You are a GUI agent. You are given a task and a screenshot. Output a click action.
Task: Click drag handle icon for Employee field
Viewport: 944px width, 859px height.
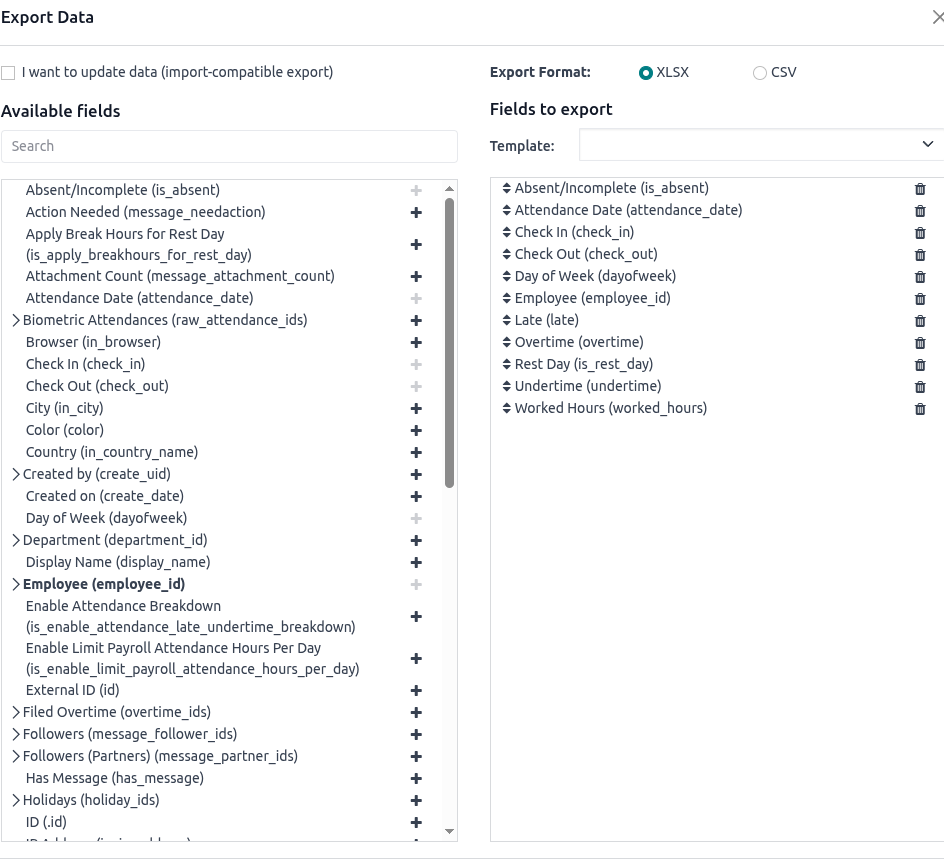[506, 298]
